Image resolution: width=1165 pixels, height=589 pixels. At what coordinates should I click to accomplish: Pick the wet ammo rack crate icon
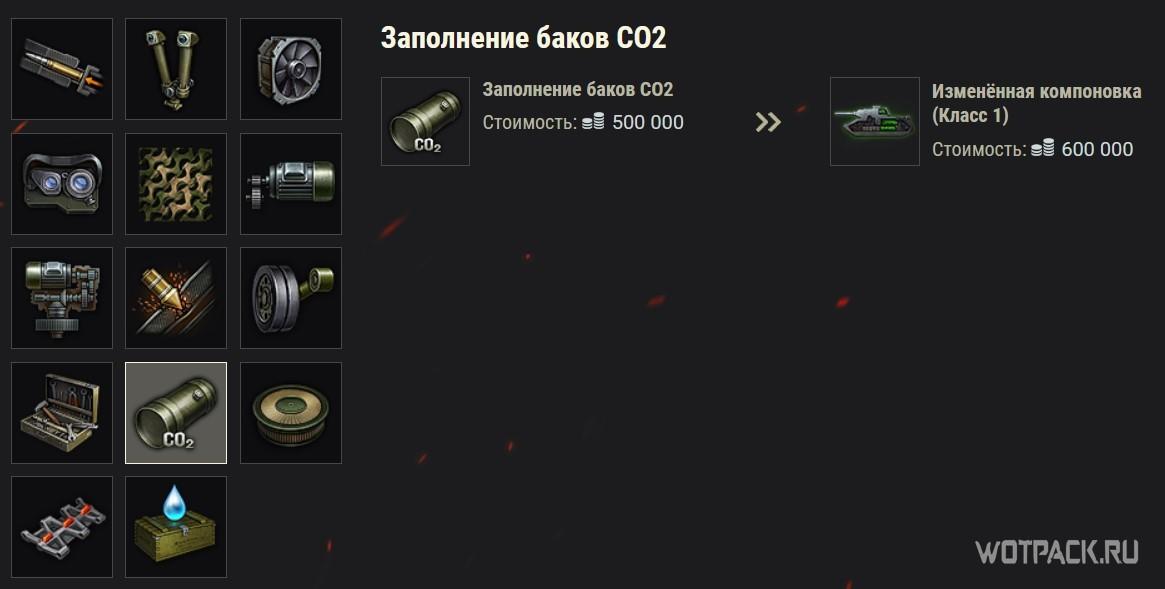[176, 527]
